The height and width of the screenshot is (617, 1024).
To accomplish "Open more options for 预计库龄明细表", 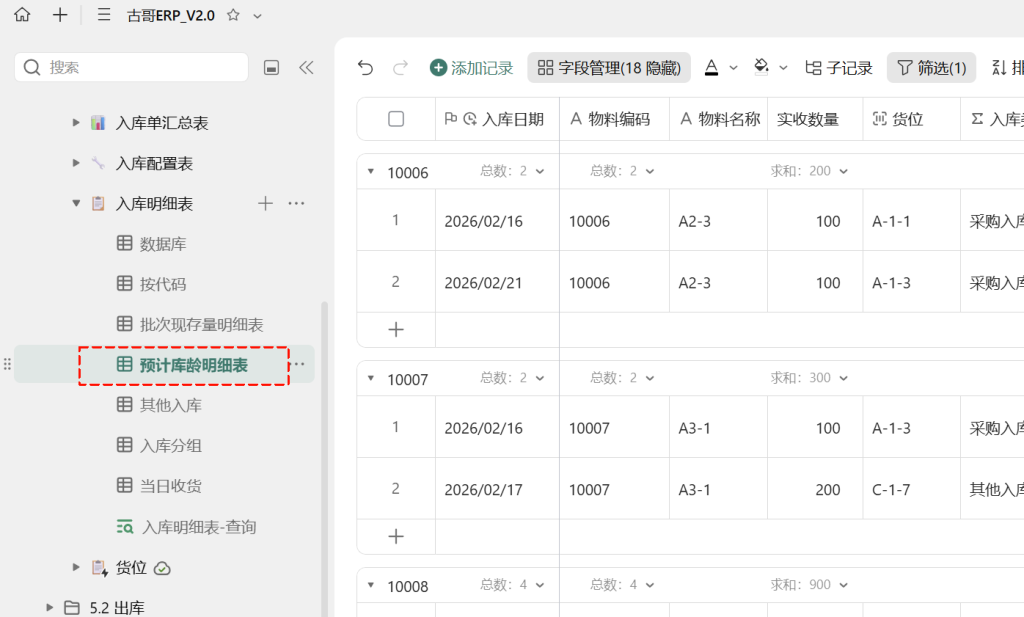I will [299, 364].
